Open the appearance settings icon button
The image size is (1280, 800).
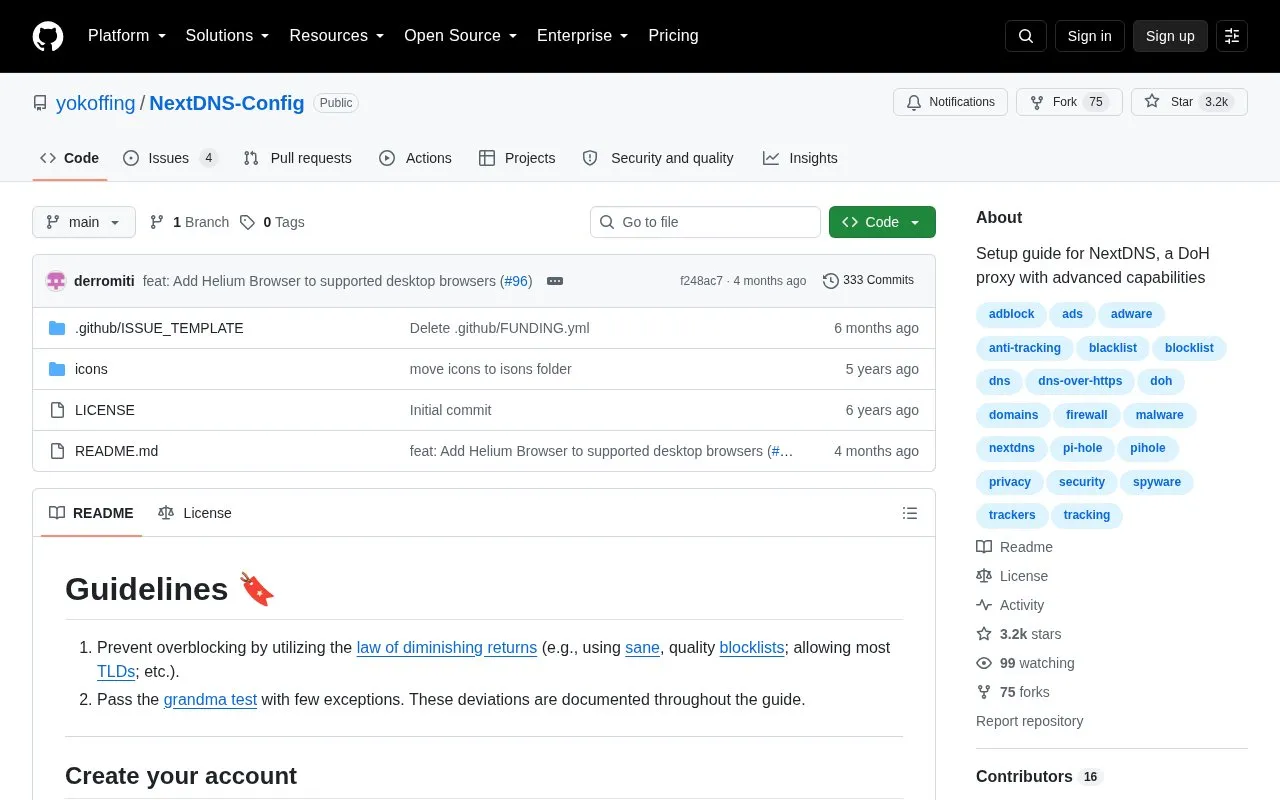[x=1232, y=36]
